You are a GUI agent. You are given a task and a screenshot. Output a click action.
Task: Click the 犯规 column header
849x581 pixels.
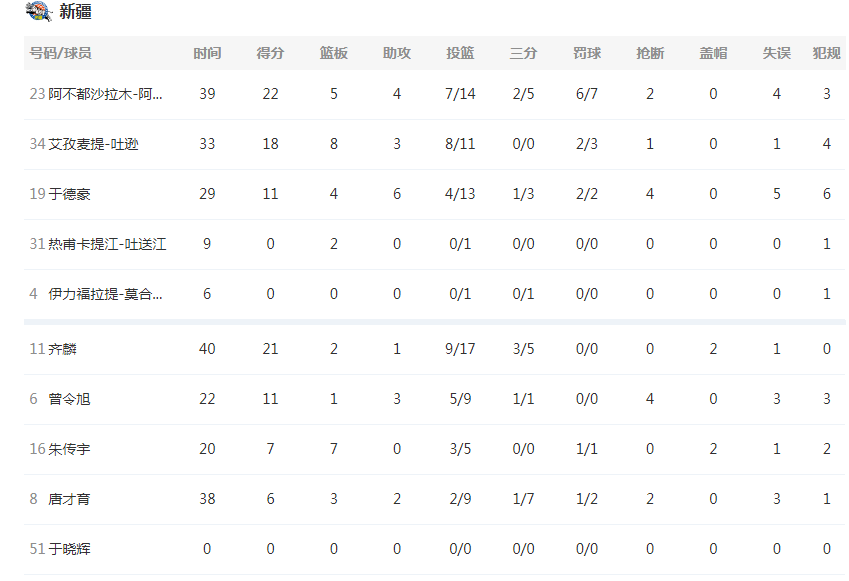tap(827, 53)
